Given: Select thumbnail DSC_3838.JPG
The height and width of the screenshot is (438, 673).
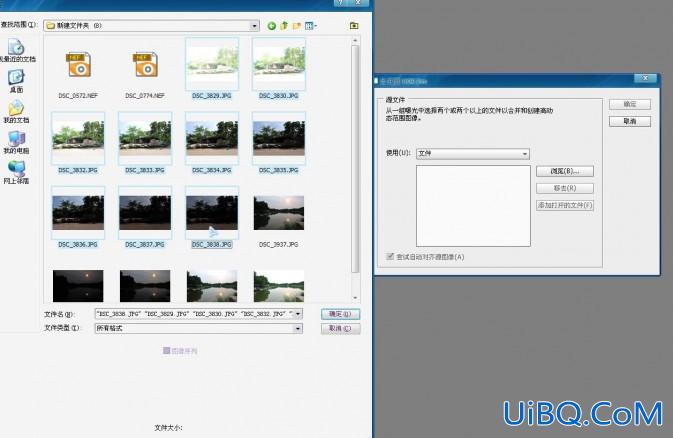Looking at the screenshot, I should (x=212, y=213).
